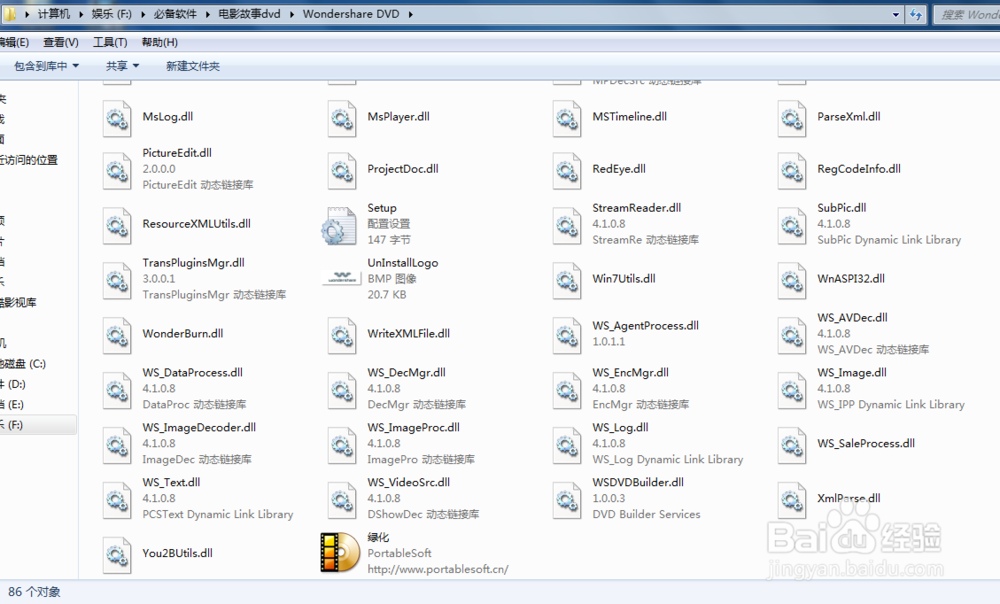The width and height of the screenshot is (1000, 604).
Task: Click 必备软件 in the address bar
Action: click(175, 13)
